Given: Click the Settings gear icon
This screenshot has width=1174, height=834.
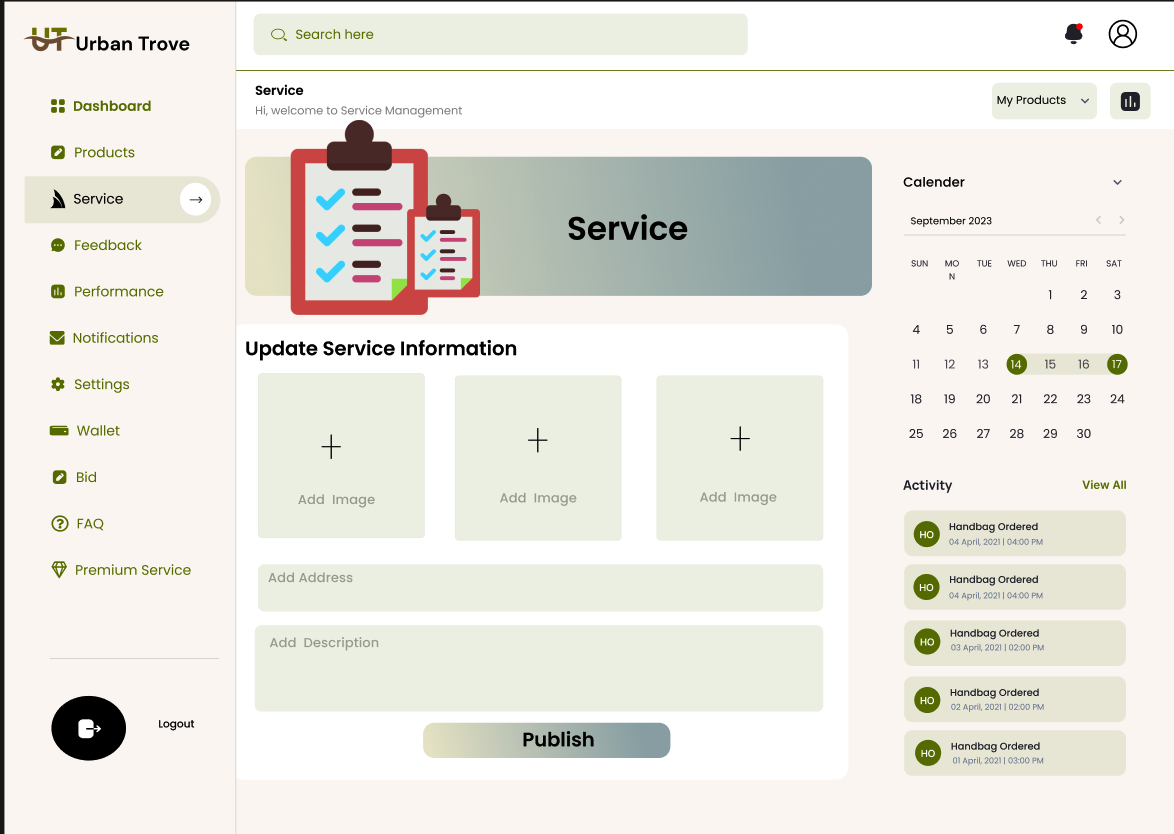Looking at the screenshot, I should pos(58,385).
